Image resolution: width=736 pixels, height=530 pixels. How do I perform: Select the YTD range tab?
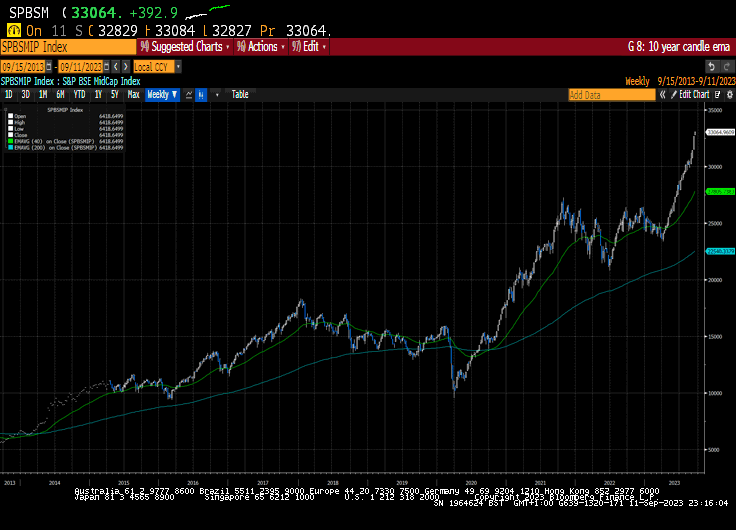coord(79,95)
